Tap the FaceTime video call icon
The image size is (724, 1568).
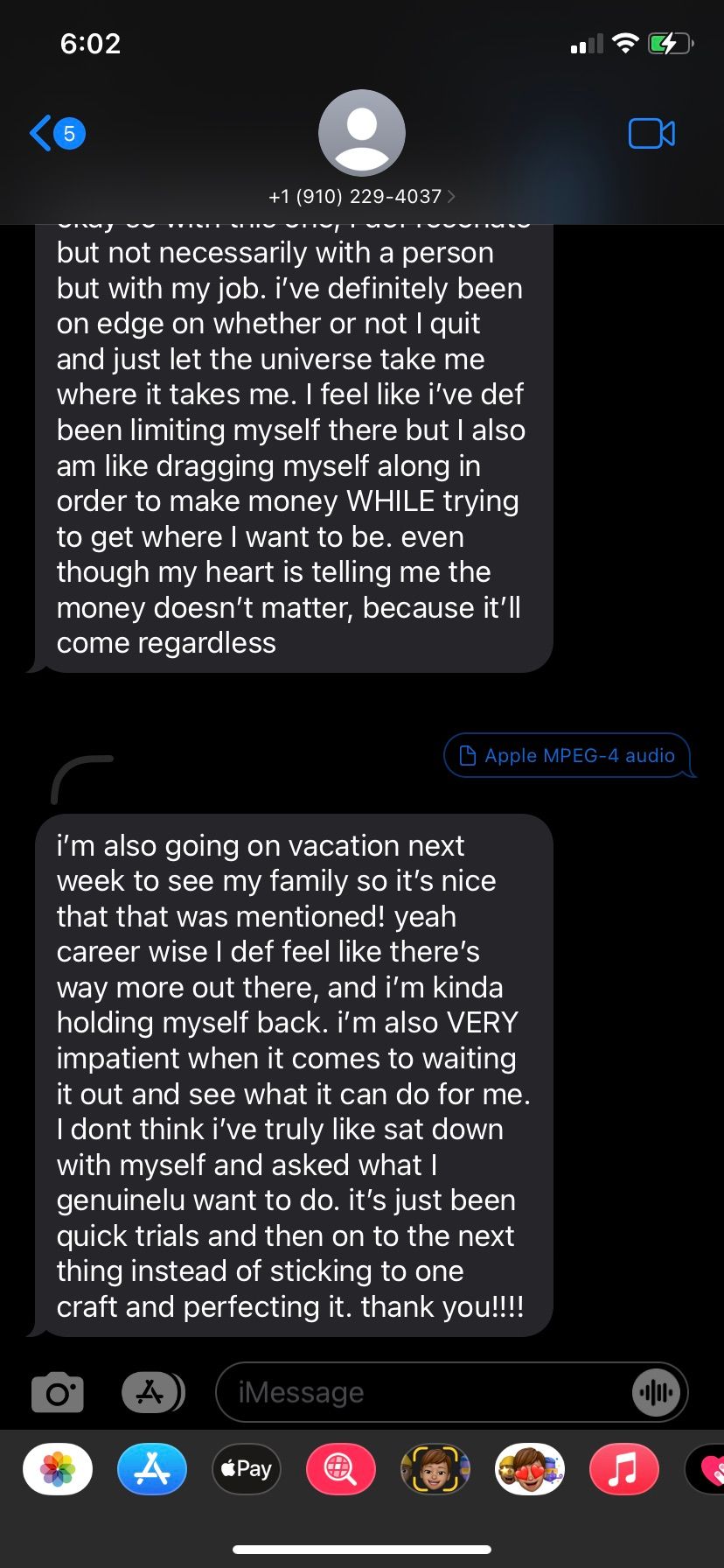(651, 133)
